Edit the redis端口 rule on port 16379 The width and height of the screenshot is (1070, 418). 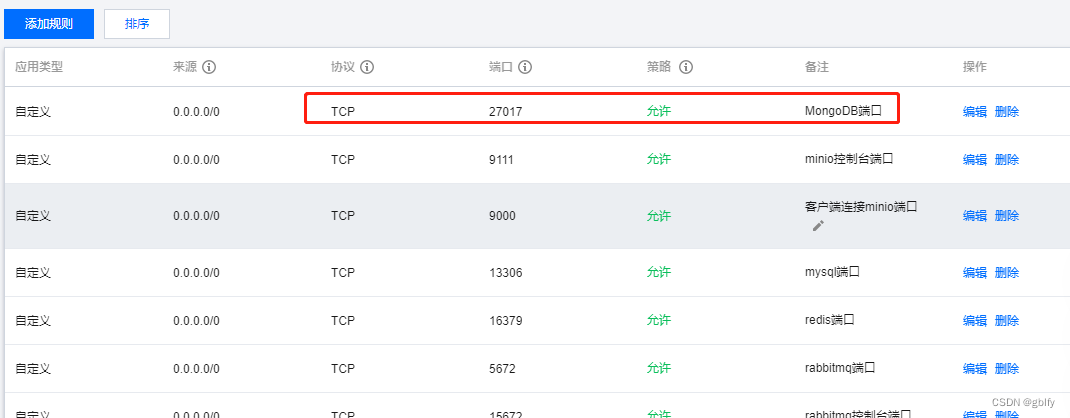(x=974, y=320)
